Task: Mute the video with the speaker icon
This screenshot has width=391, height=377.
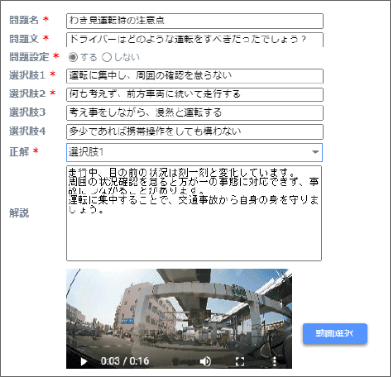Action: point(205,361)
